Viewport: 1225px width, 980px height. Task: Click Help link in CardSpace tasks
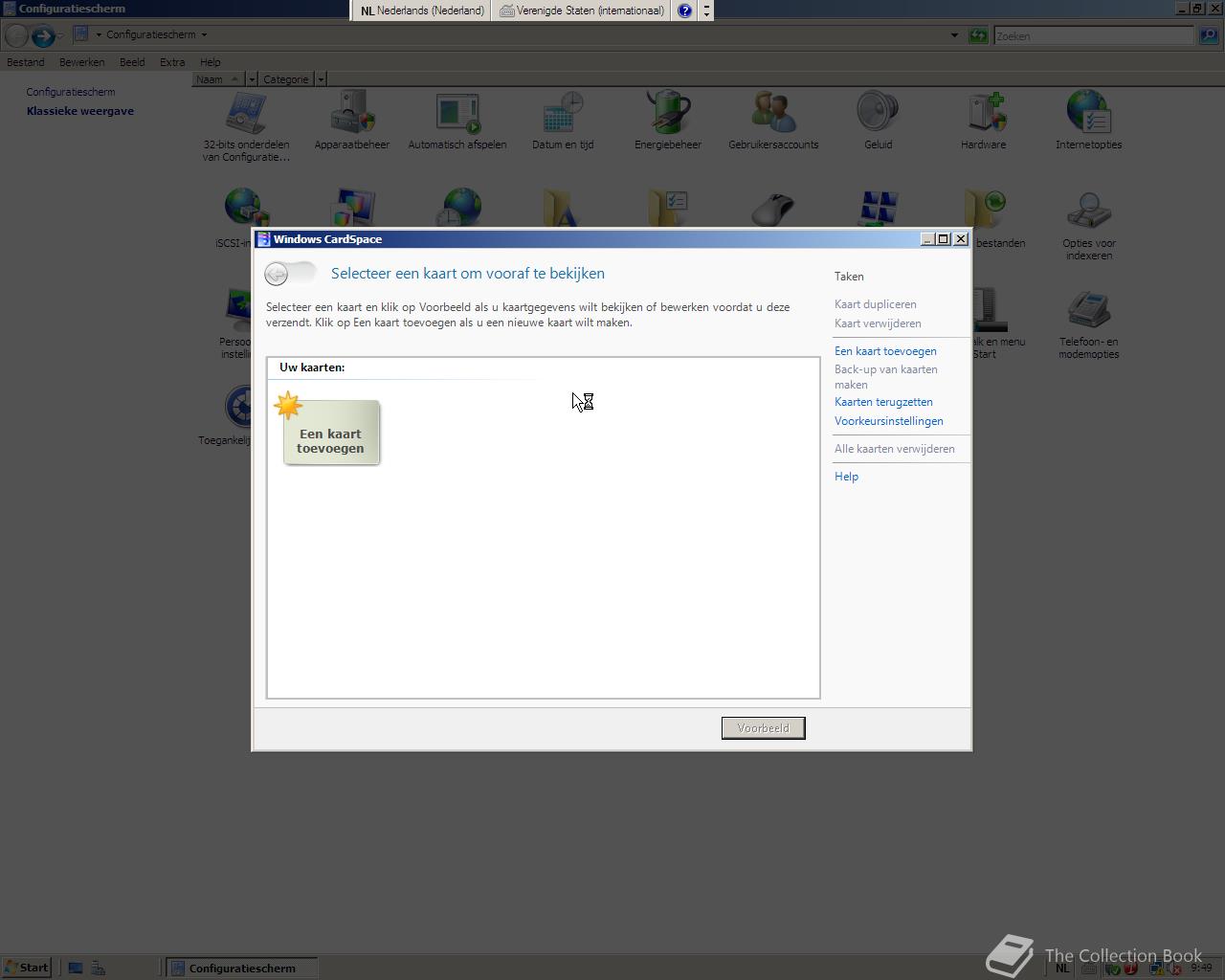point(846,477)
